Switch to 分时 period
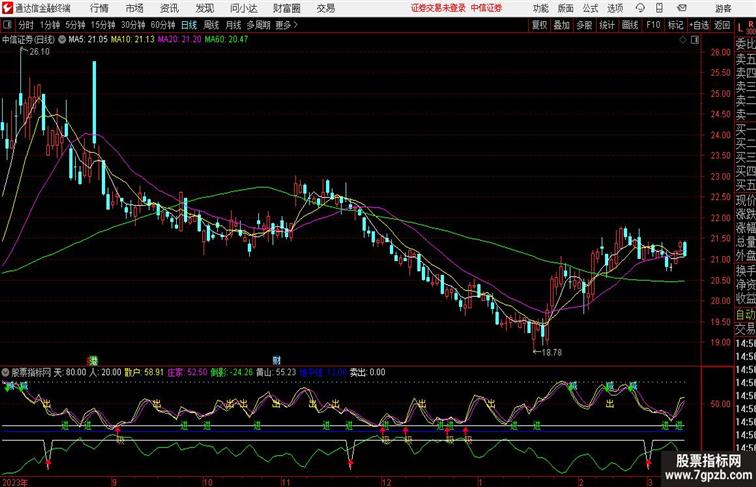Viewport: 756px width, 487px height. pos(26,25)
